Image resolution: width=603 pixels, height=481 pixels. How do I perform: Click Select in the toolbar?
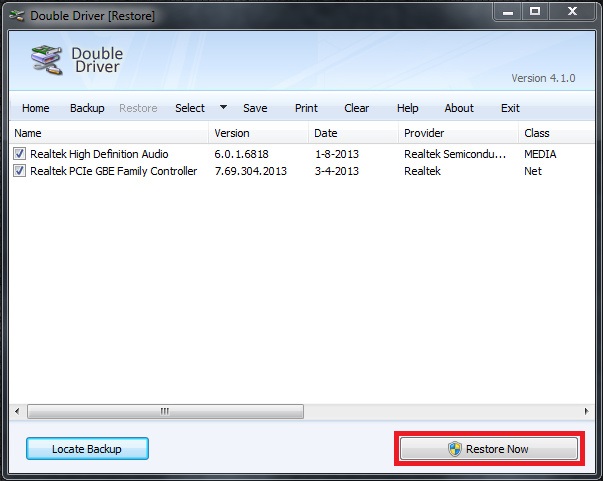click(x=190, y=108)
